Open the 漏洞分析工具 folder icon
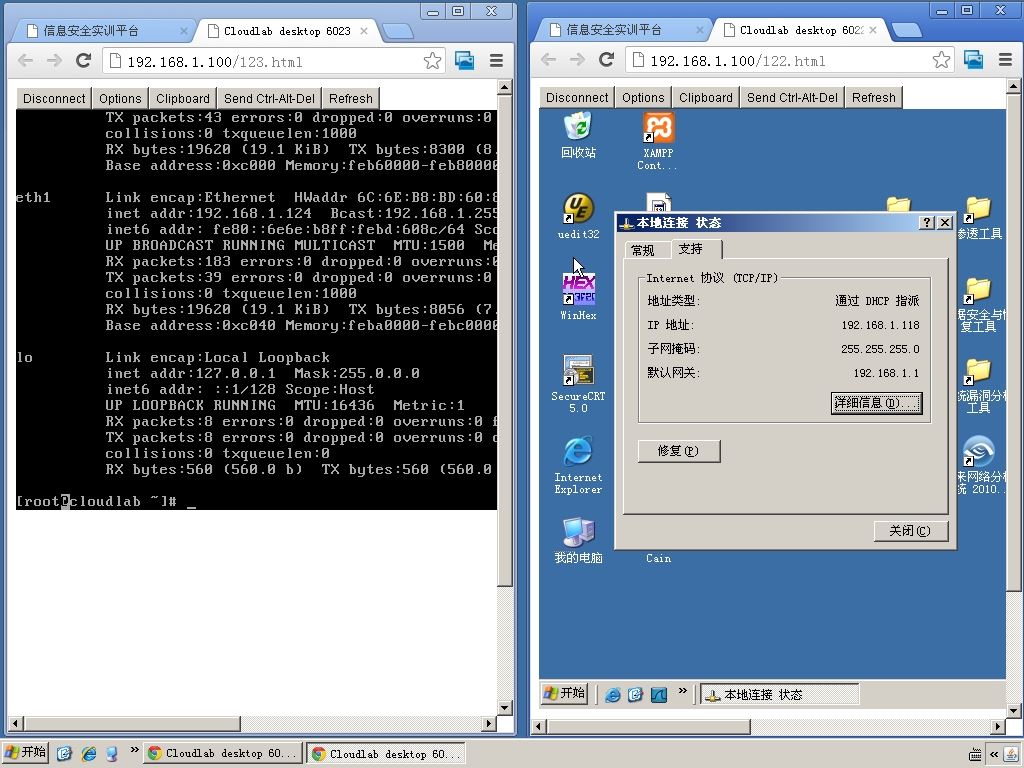 click(x=979, y=385)
